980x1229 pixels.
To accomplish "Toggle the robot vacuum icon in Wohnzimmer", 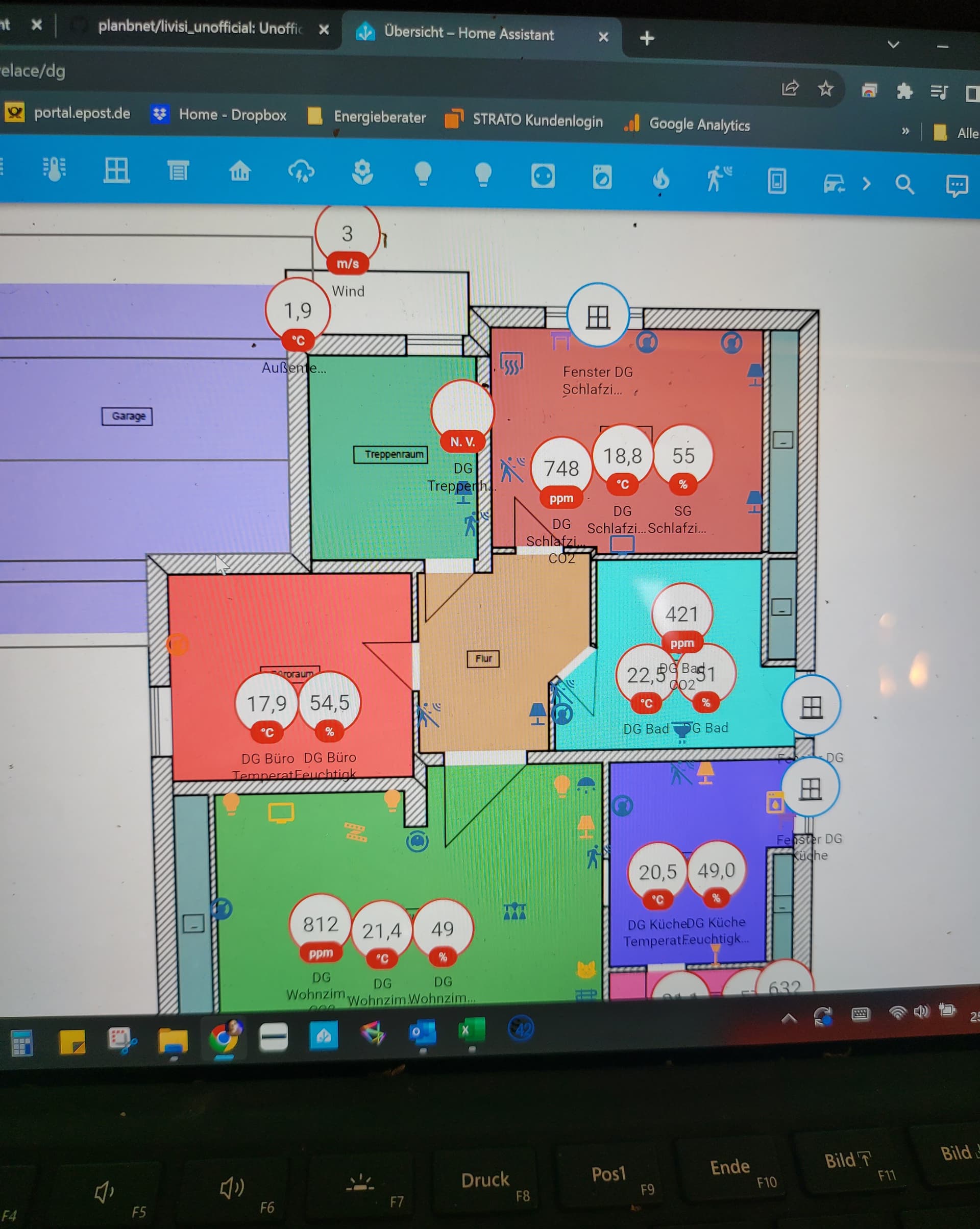I will tap(418, 841).
